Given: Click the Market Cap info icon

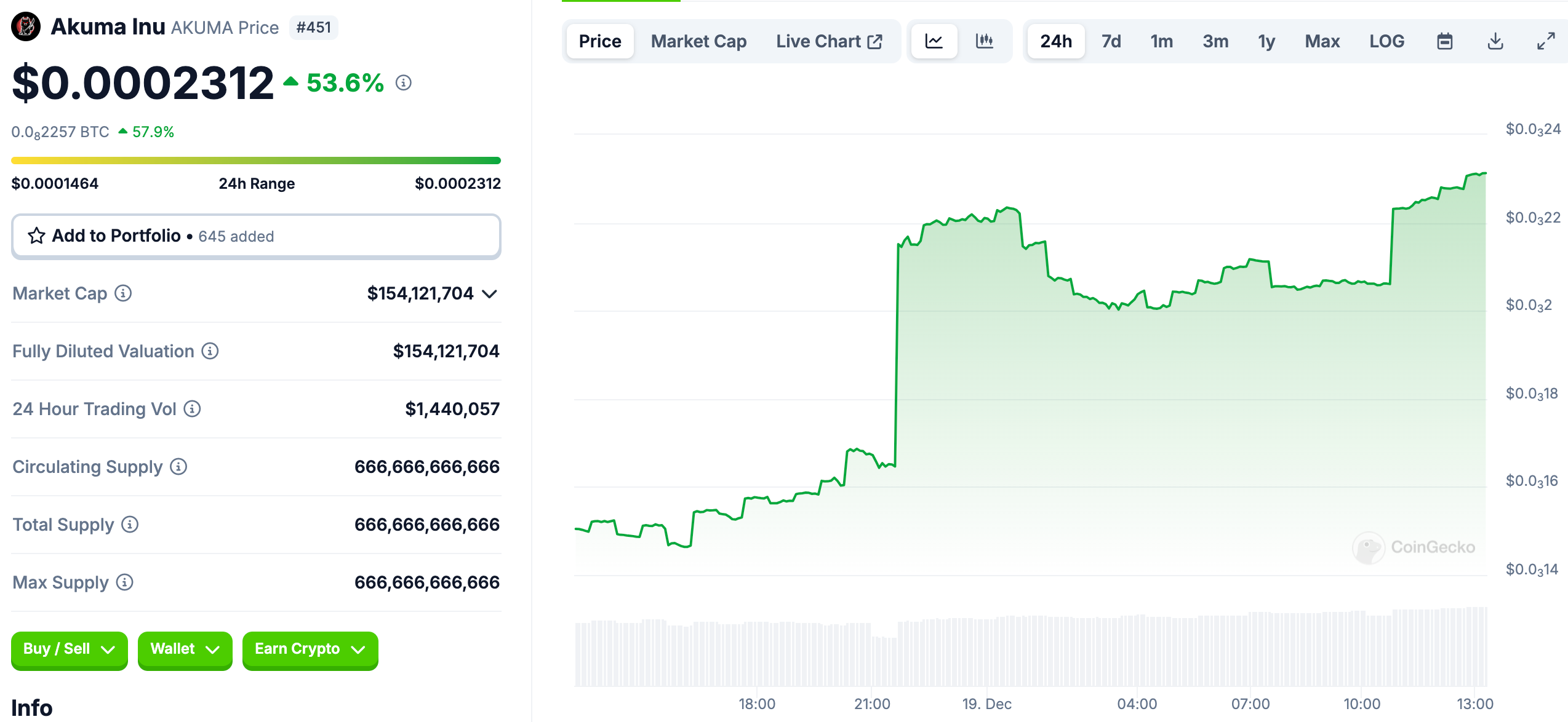Looking at the screenshot, I should click(x=123, y=293).
